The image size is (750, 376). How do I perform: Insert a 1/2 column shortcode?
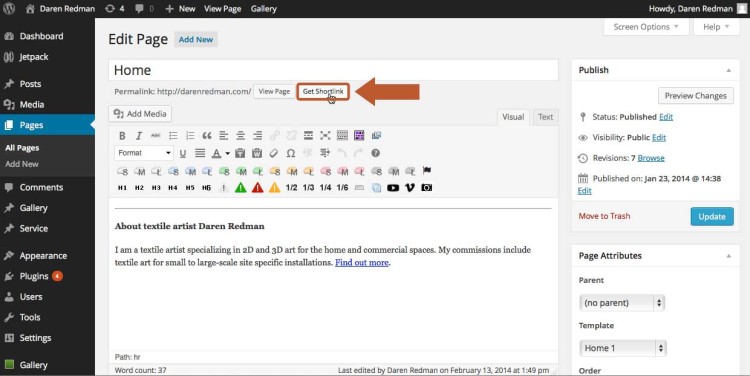click(291, 188)
